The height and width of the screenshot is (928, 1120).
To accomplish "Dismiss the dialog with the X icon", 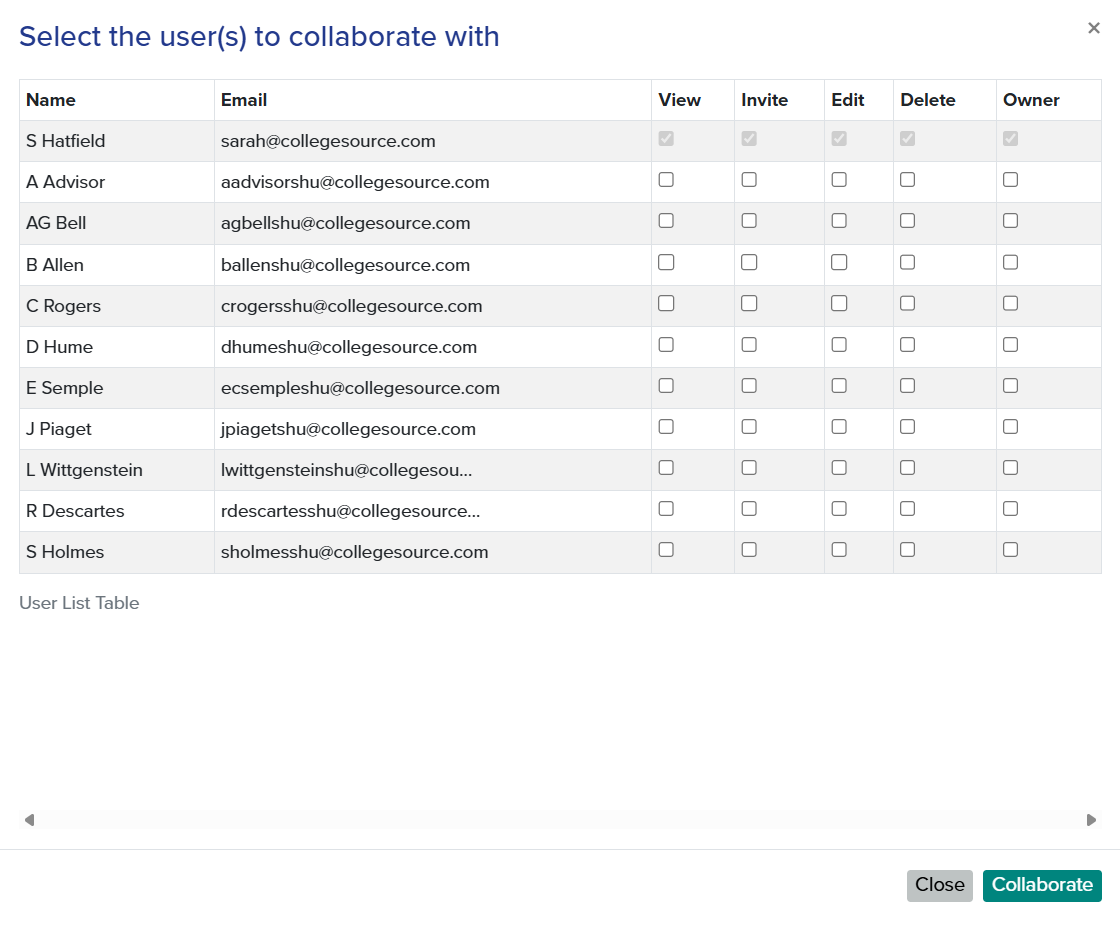I will [1094, 28].
